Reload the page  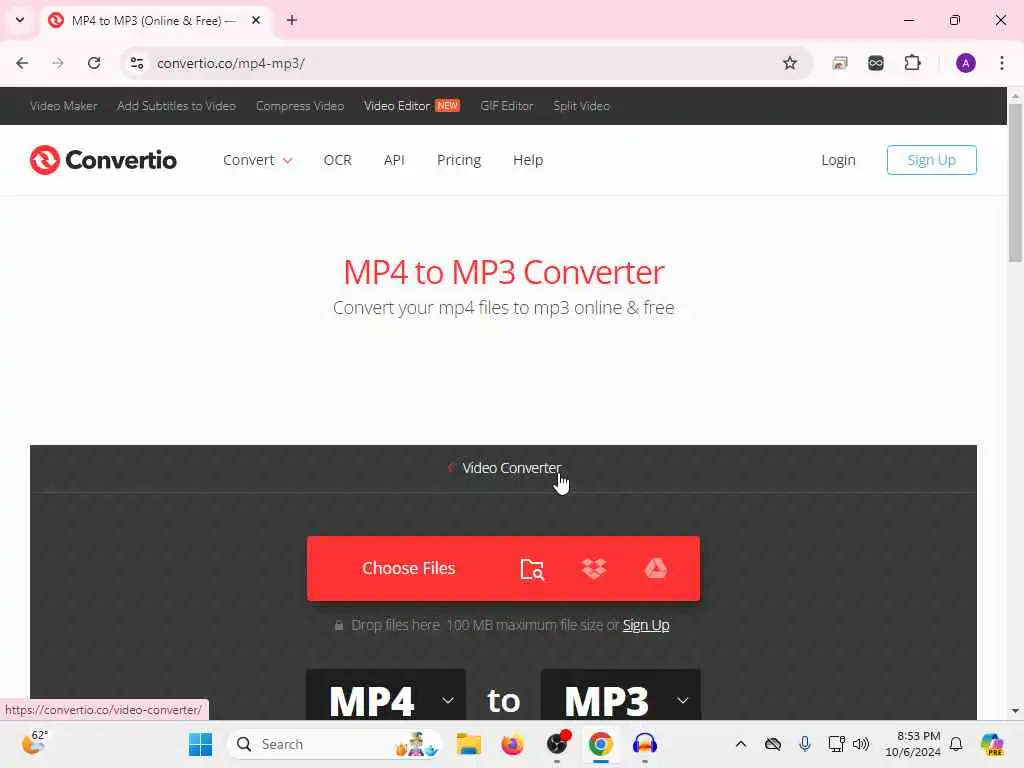tap(94, 63)
